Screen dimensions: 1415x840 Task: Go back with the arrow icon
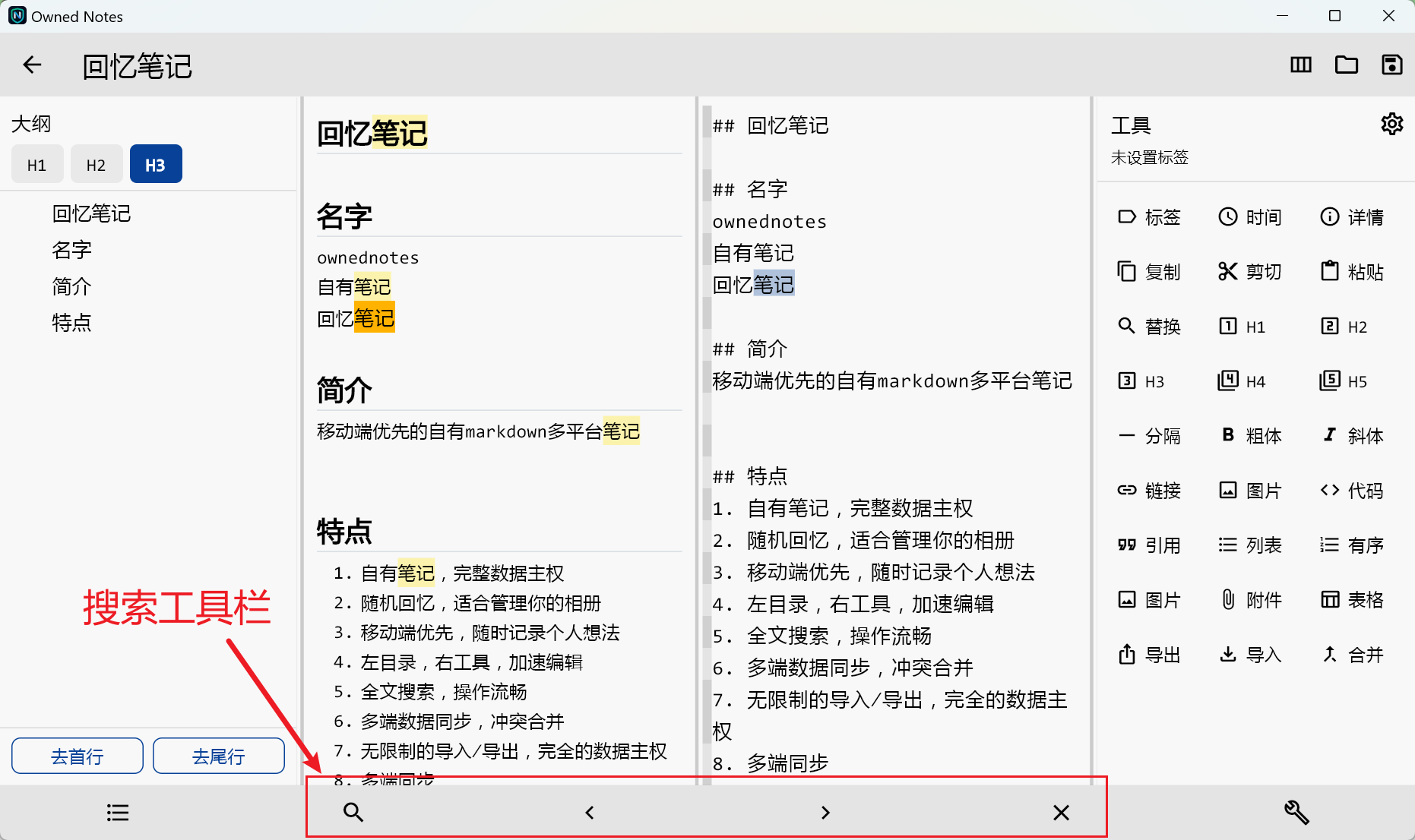[32, 65]
